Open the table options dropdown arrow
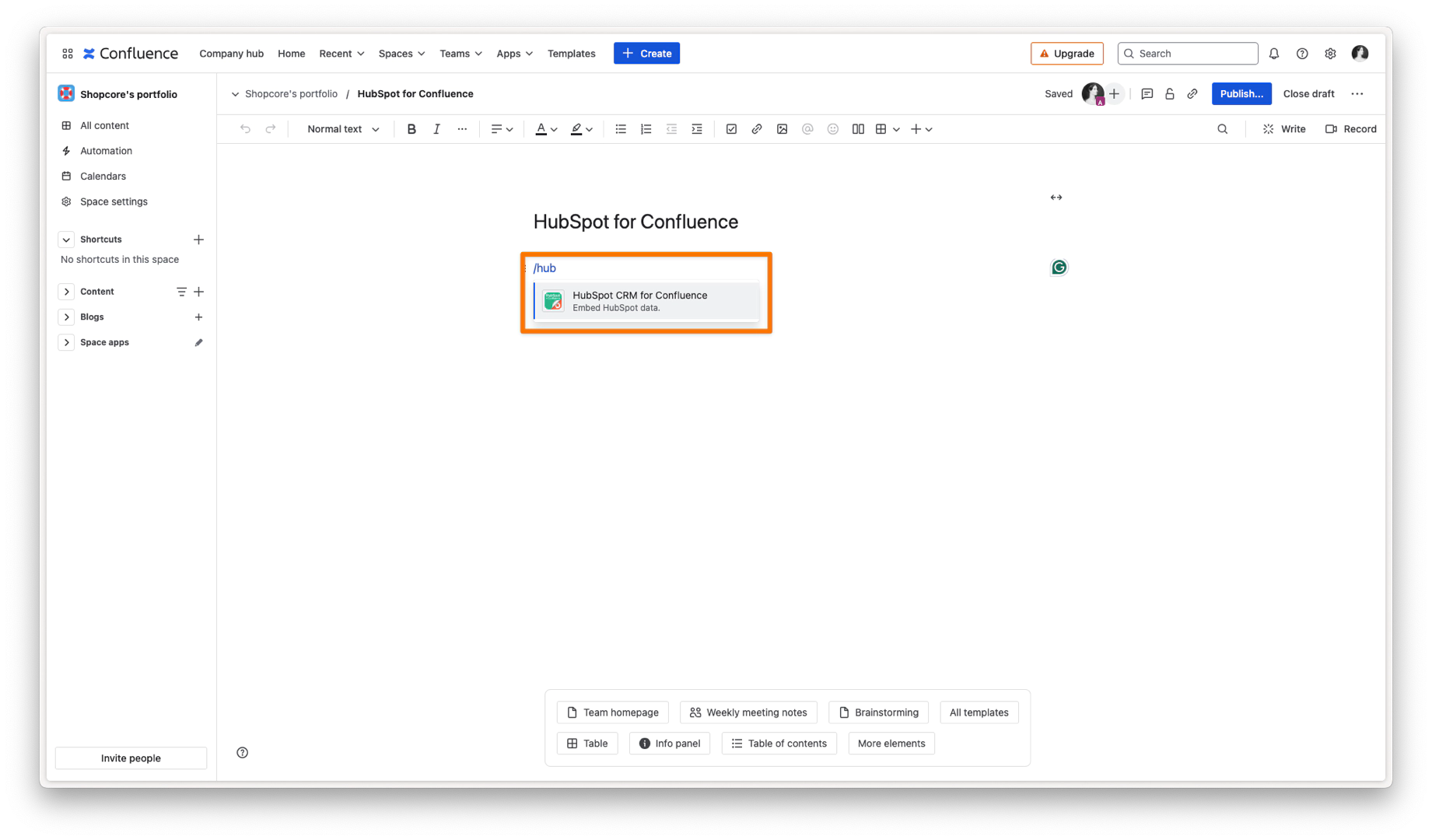 (x=896, y=130)
